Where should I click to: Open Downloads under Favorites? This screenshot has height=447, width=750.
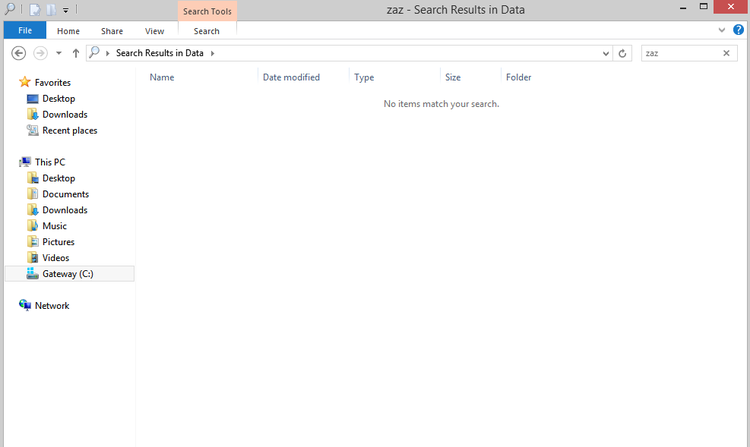click(x=65, y=115)
